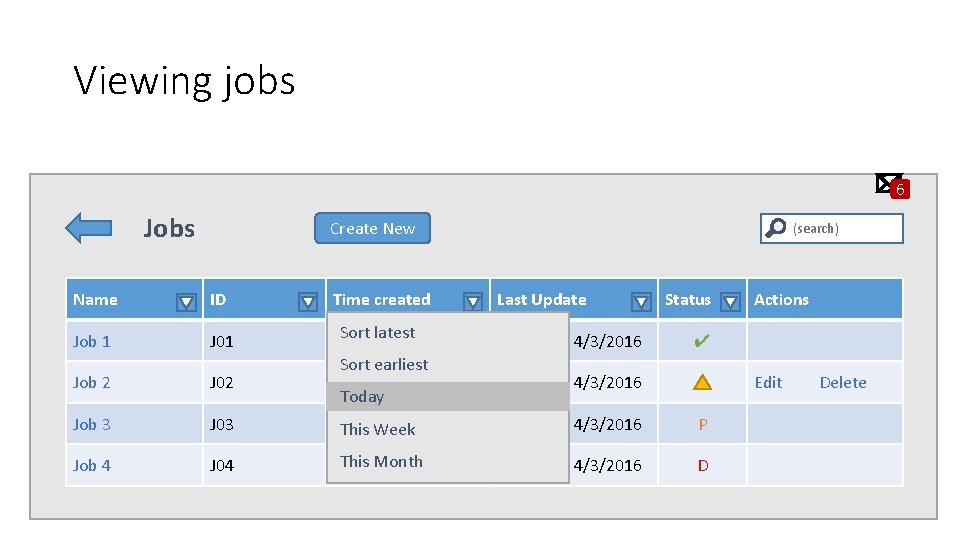Click the search magnifier icon
The image size is (960, 540).
(x=775, y=229)
